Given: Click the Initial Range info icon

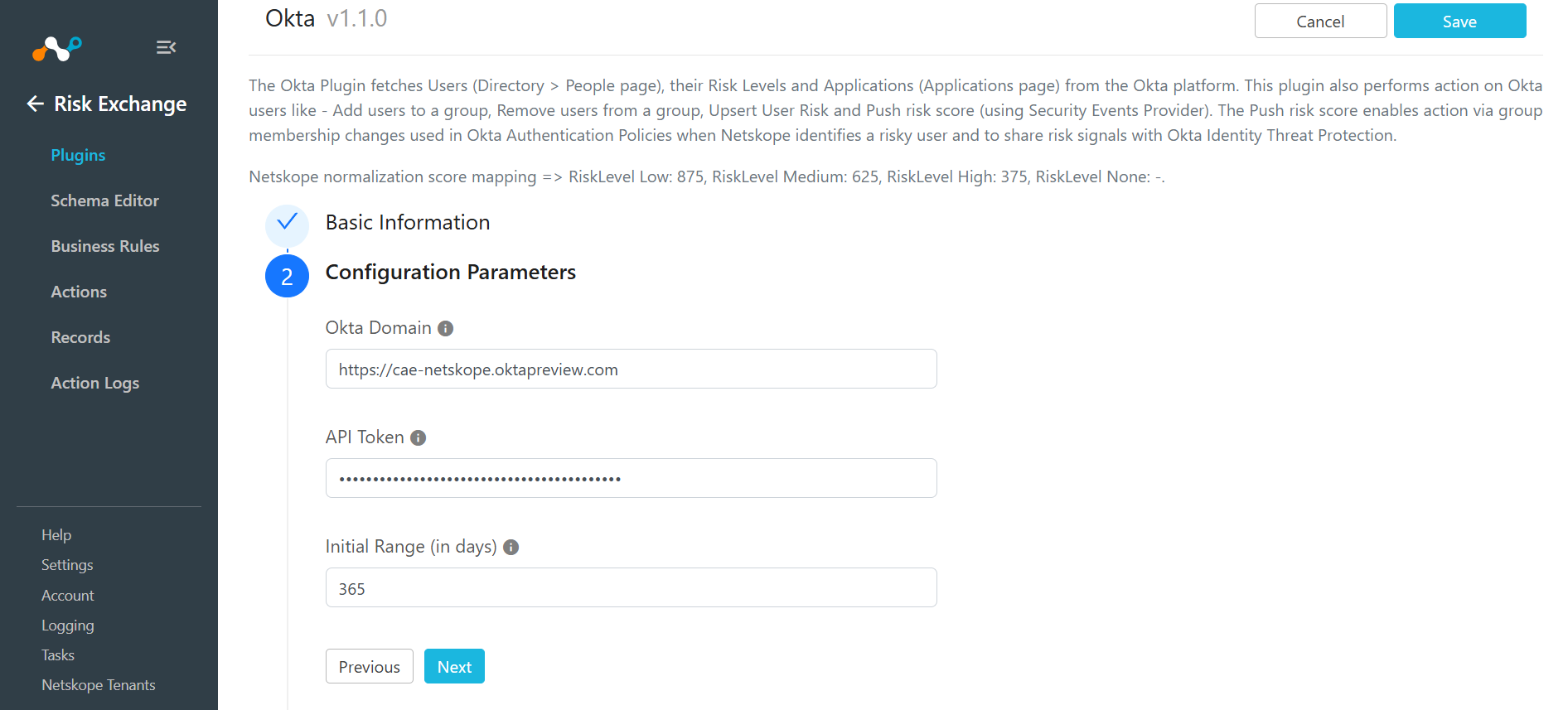Looking at the screenshot, I should pos(511,547).
